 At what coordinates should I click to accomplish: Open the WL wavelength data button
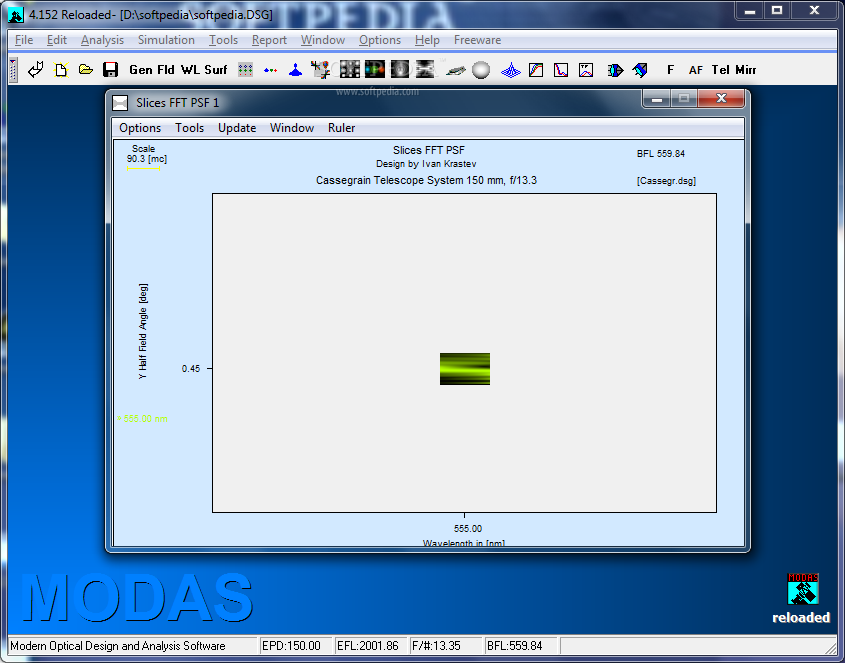tap(190, 70)
